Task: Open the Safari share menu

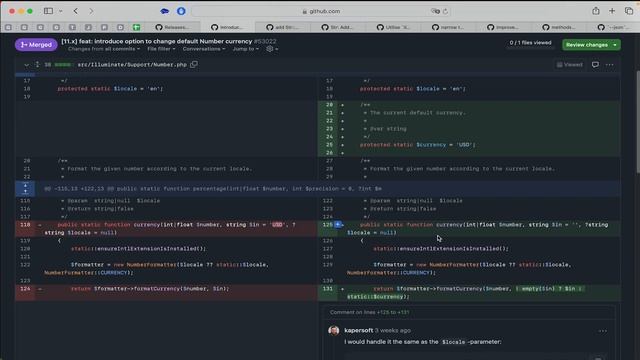Action: 596,11
